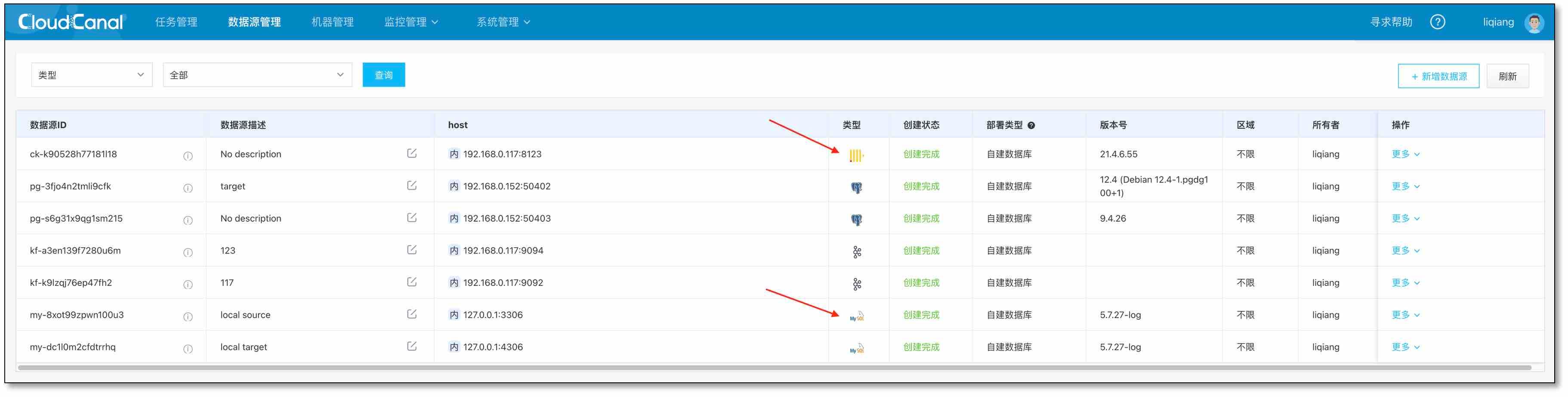Click datasource ID my-dc1l0m2cfdtrrhq
Screen dimensions: 1568x397
tap(72, 347)
